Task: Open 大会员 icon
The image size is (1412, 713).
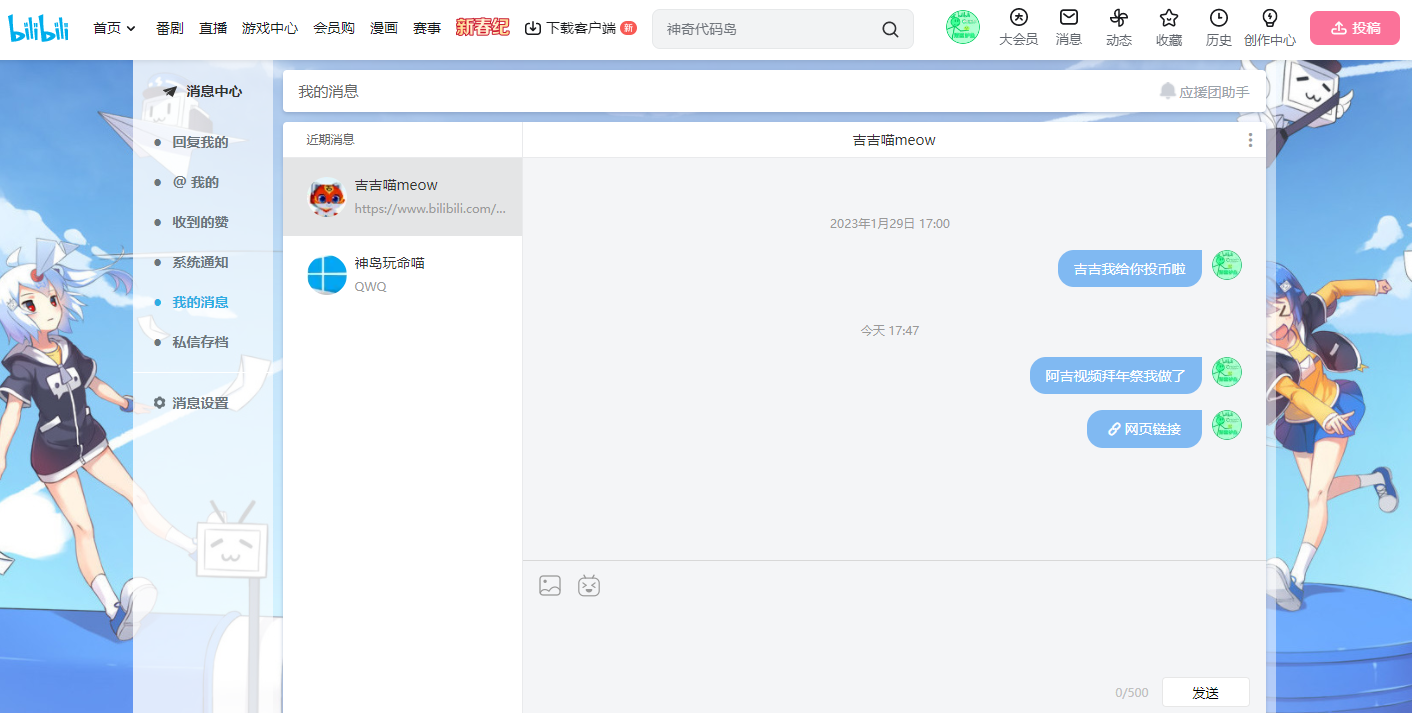Action: point(1018,28)
